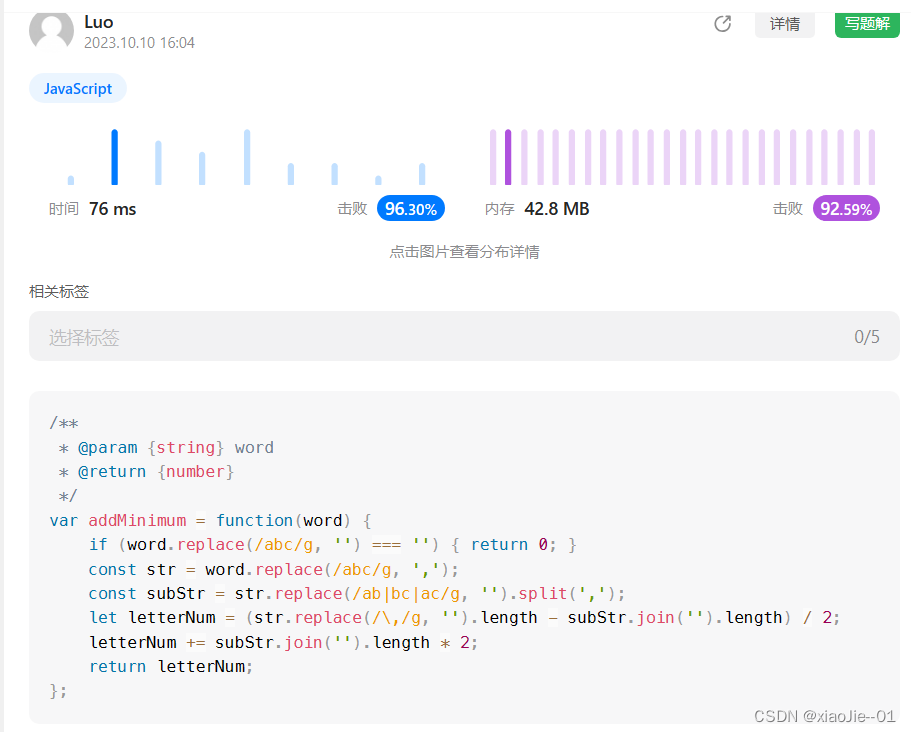911x732 pixels.
Task: Click Luo's profile avatar
Action: click(x=51, y=31)
